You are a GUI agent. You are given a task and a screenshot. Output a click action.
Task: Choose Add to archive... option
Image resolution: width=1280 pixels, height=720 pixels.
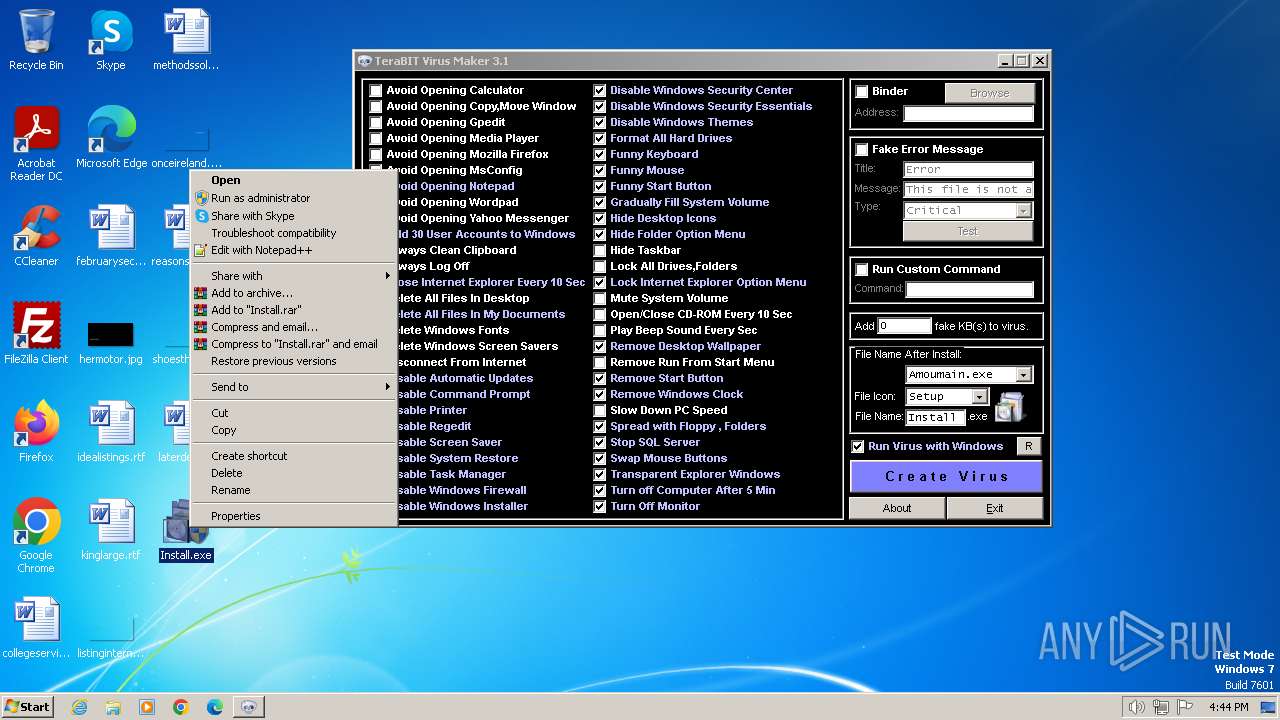(x=295, y=293)
